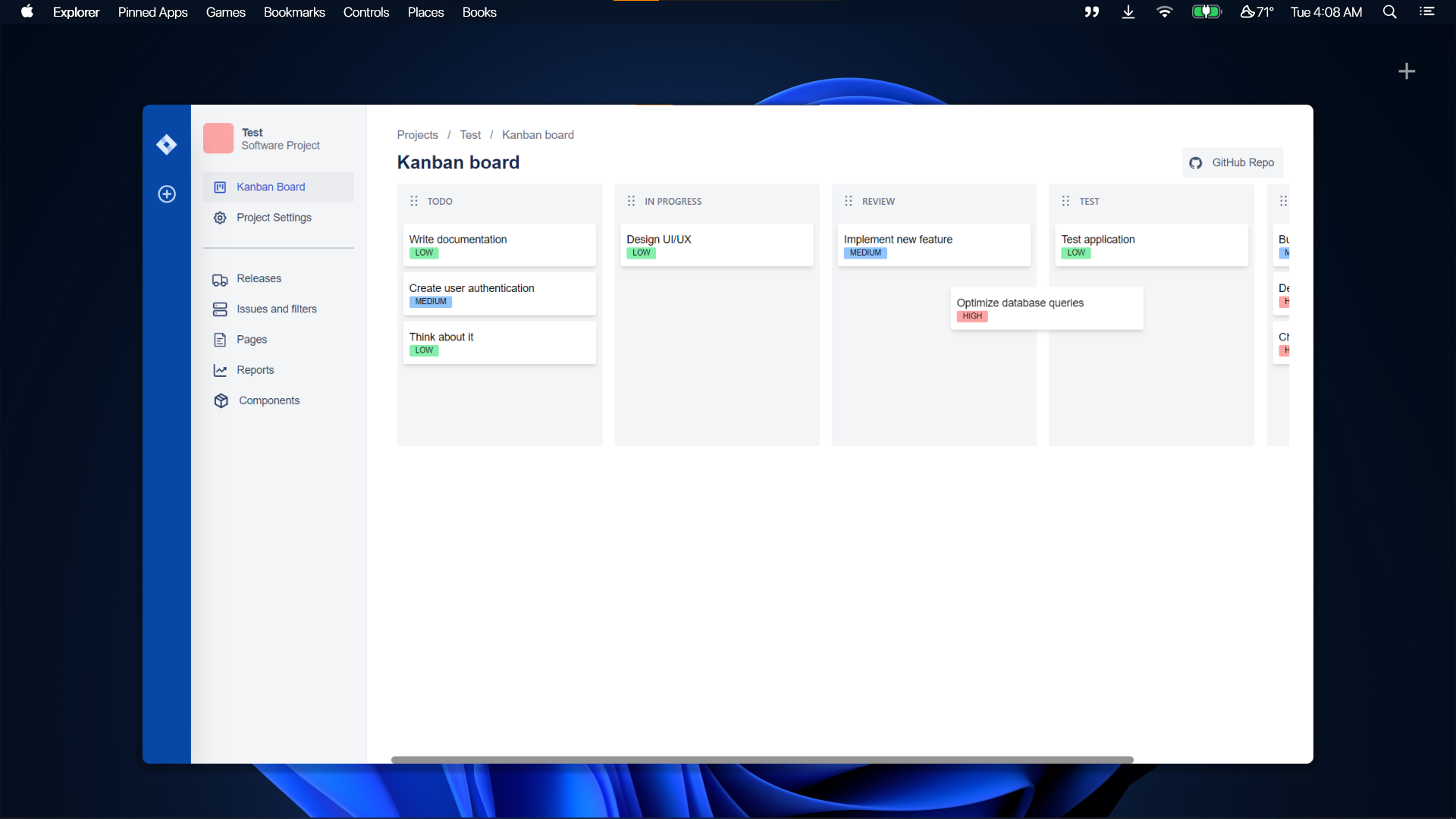Click the IN PROGRESS column drag handle
This screenshot has width=1456, height=819.
pos(631,201)
